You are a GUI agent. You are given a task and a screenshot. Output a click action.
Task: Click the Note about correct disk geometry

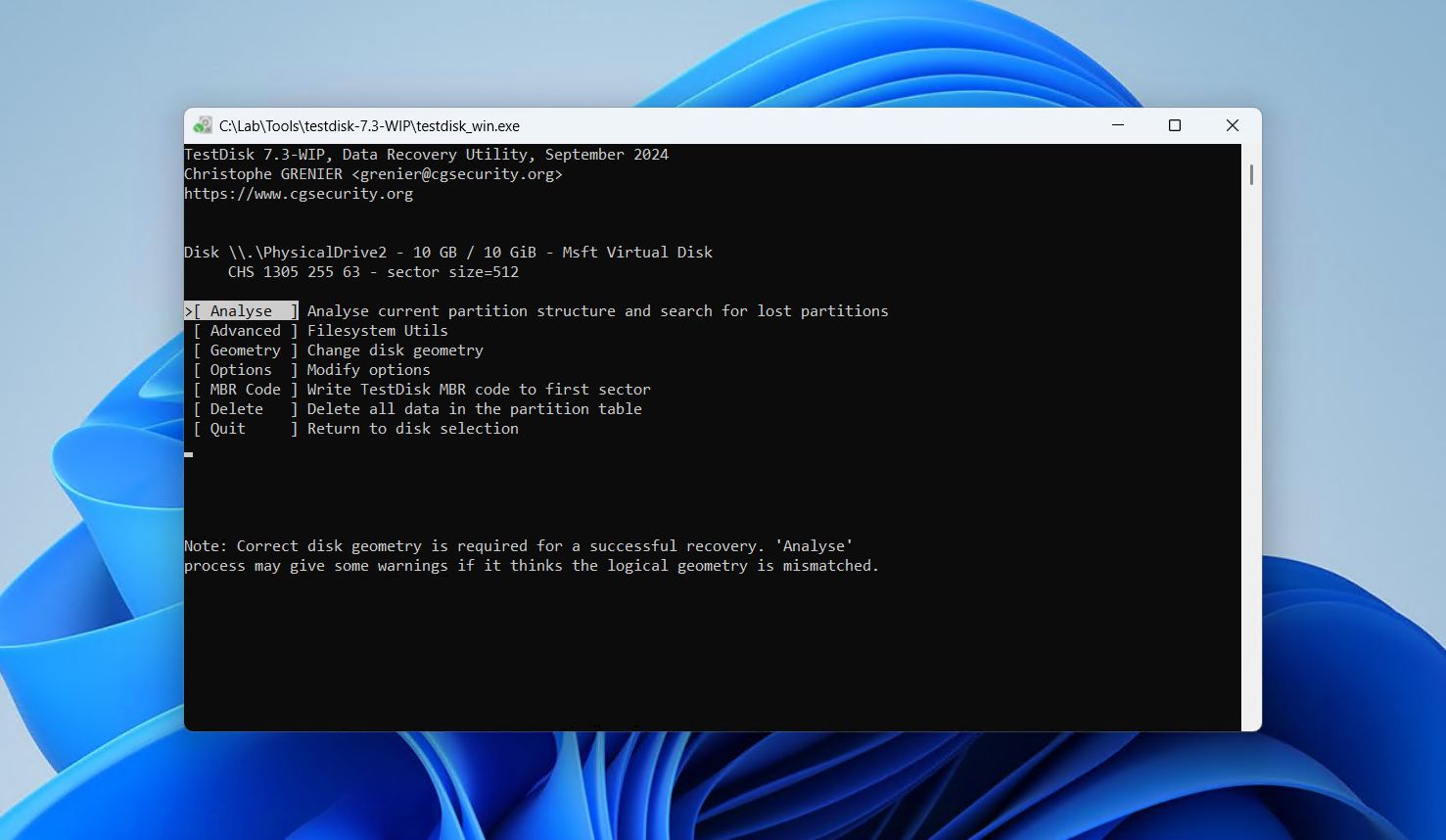click(532, 555)
